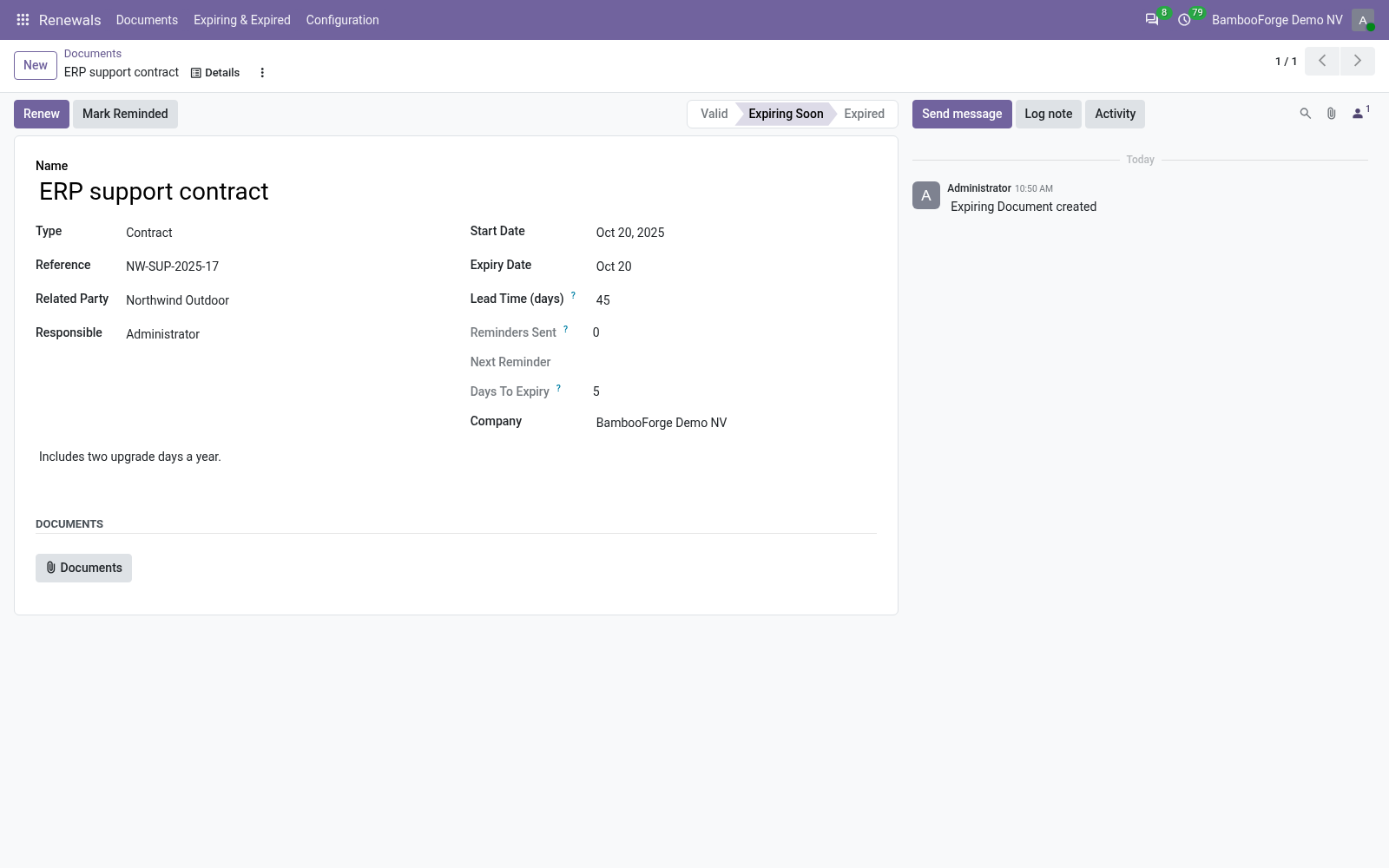Viewport: 1389px width, 868px height.
Task: Edit notes 'Includes two upgrade days a year.'
Action: pos(456,457)
